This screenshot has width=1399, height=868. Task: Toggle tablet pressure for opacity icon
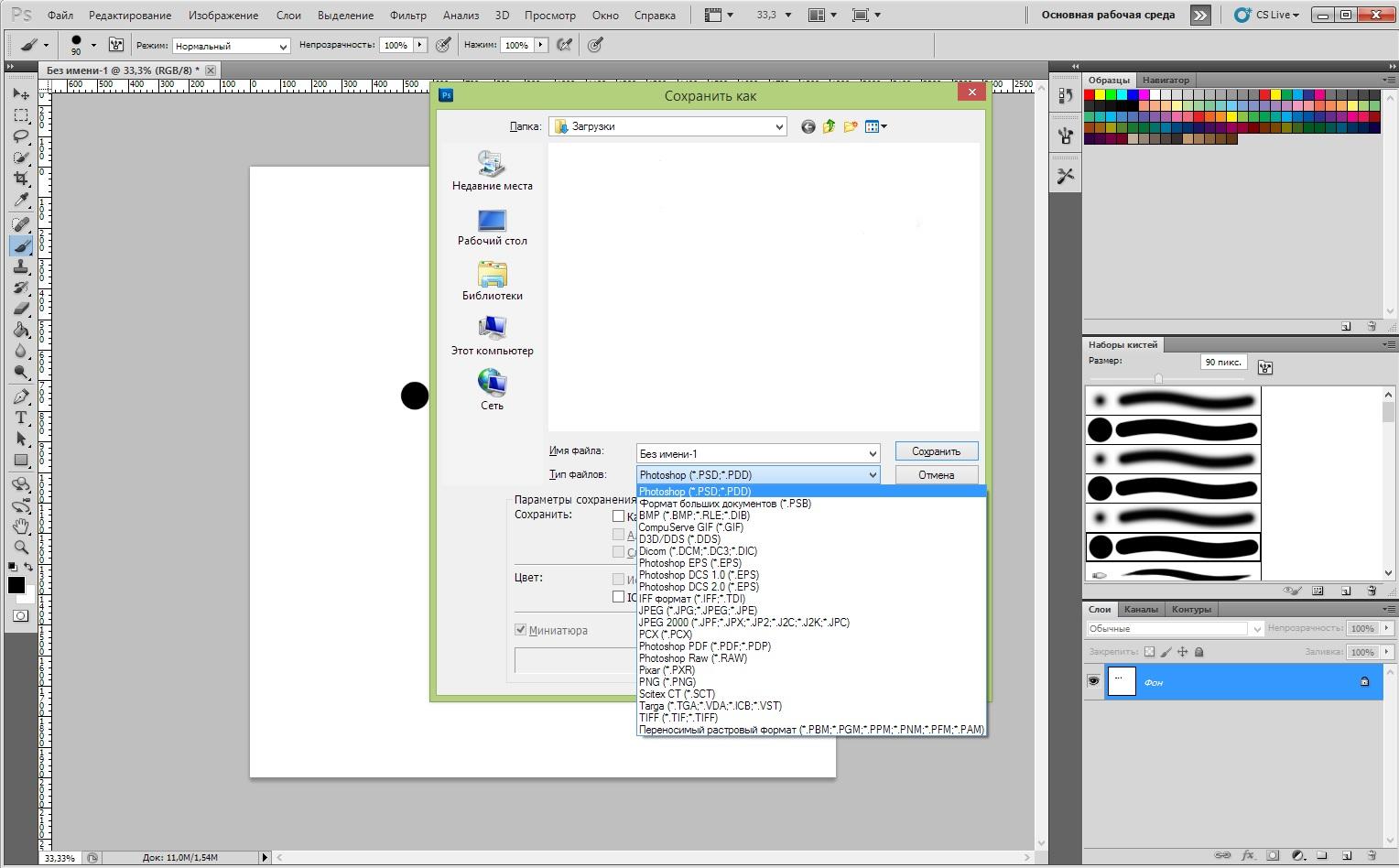(444, 45)
